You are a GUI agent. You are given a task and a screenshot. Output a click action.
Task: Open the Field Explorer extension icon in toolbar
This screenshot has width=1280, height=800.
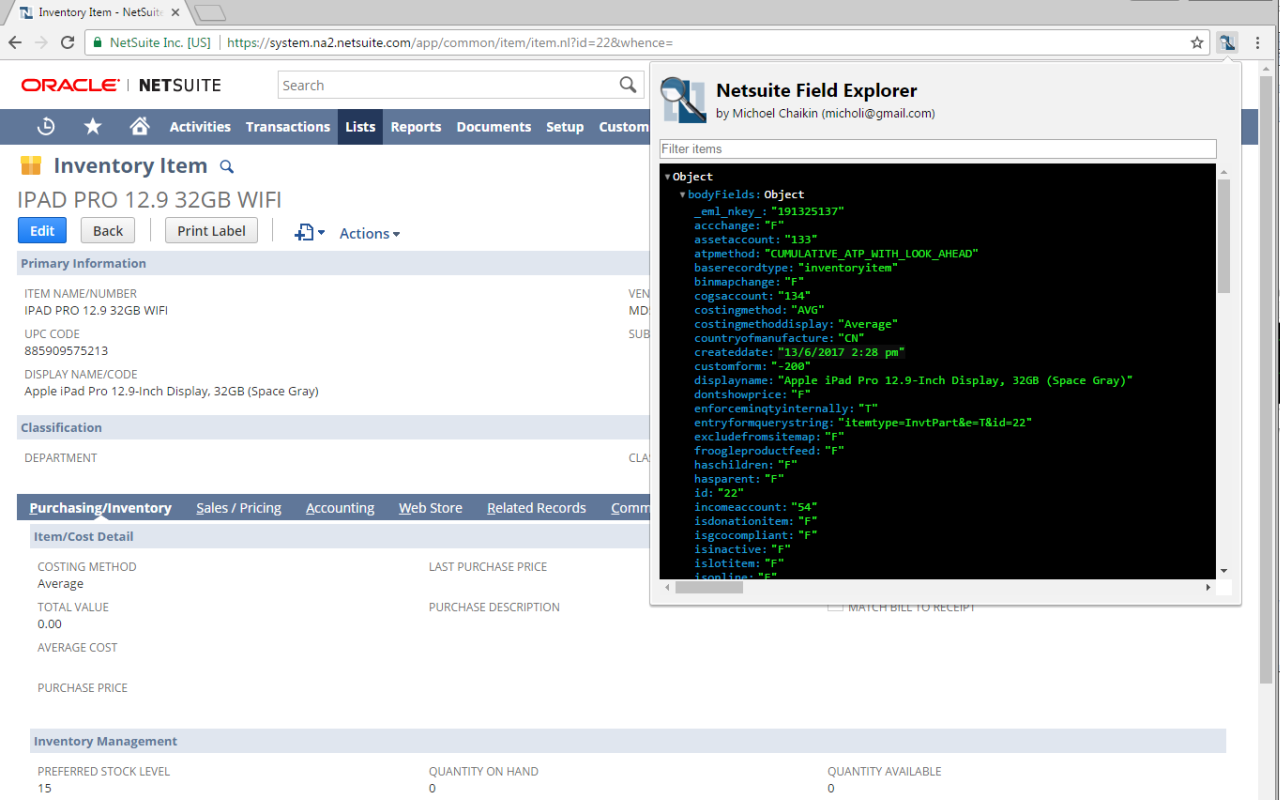[1226, 43]
